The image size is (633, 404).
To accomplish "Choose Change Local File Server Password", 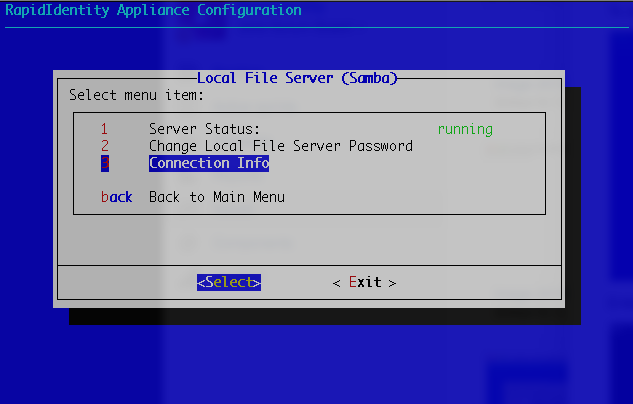I will (x=281, y=146).
